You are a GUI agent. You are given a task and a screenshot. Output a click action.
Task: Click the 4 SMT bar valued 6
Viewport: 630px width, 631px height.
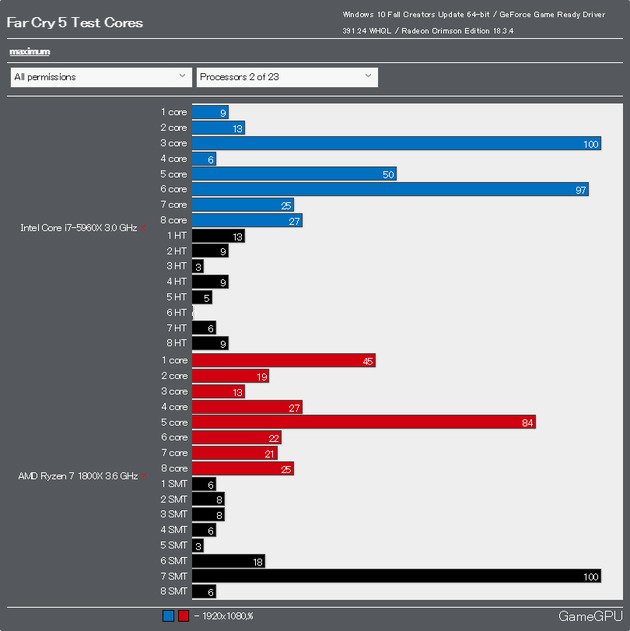point(204,530)
